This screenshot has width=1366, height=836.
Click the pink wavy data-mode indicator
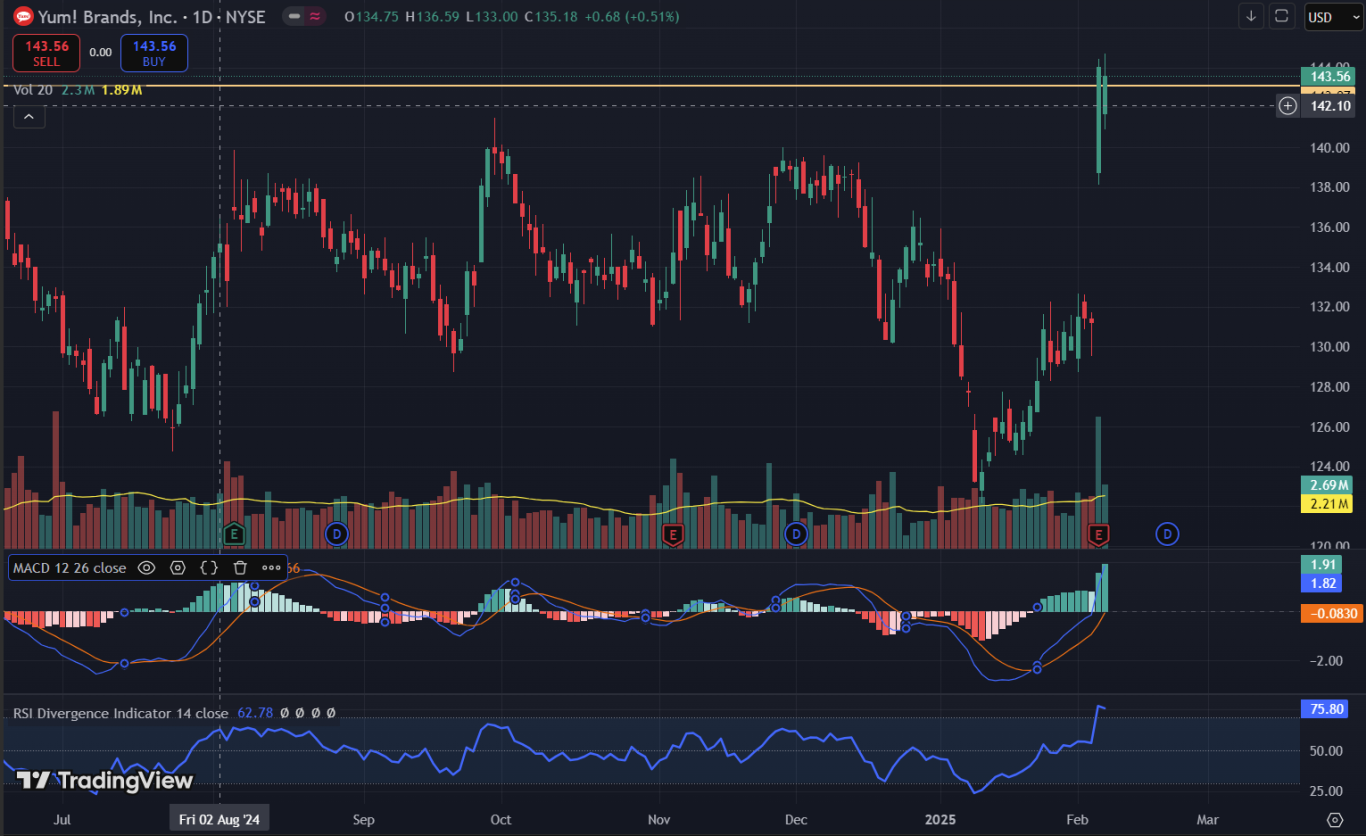click(315, 17)
